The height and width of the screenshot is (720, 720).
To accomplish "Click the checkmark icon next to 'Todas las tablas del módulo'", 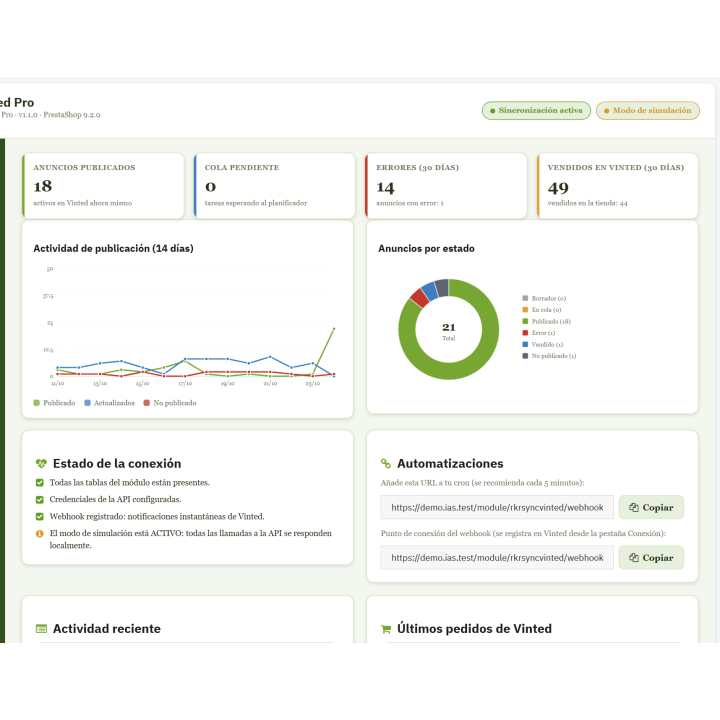I will tap(39, 483).
